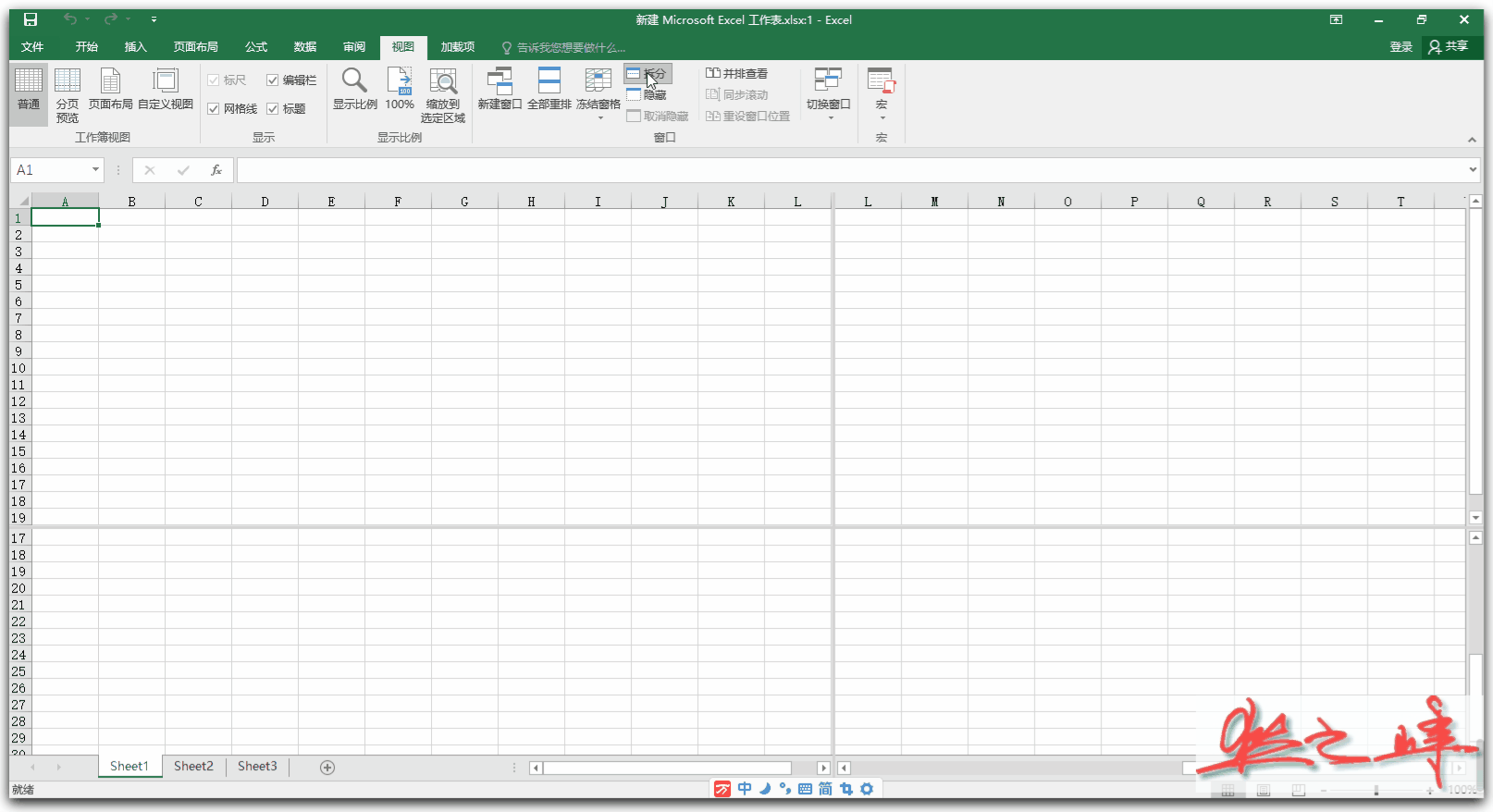Click the Sogou input method logo
The width and height of the screenshot is (1493, 812).
tap(722, 789)
